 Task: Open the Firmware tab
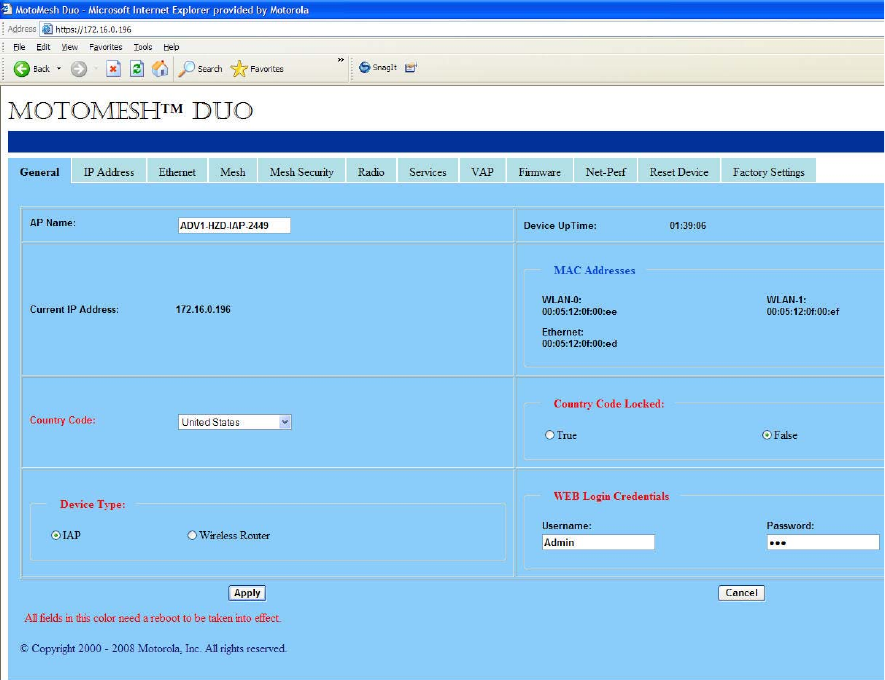coord(540,172)
